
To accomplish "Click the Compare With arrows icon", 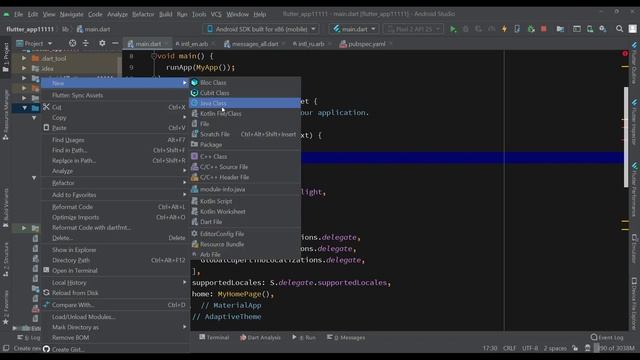I will coord(46,304).
